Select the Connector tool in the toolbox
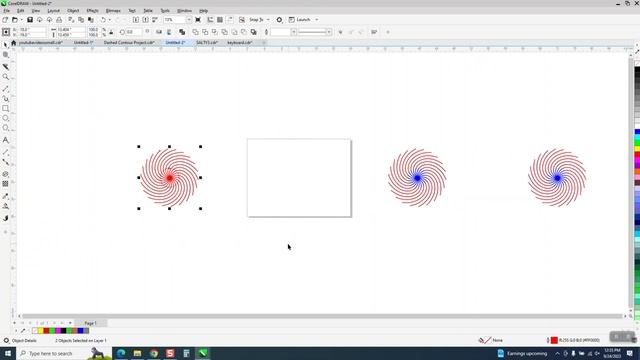Image resolution: width=640 pixels, height=360 pixels. tap(6, 162)
